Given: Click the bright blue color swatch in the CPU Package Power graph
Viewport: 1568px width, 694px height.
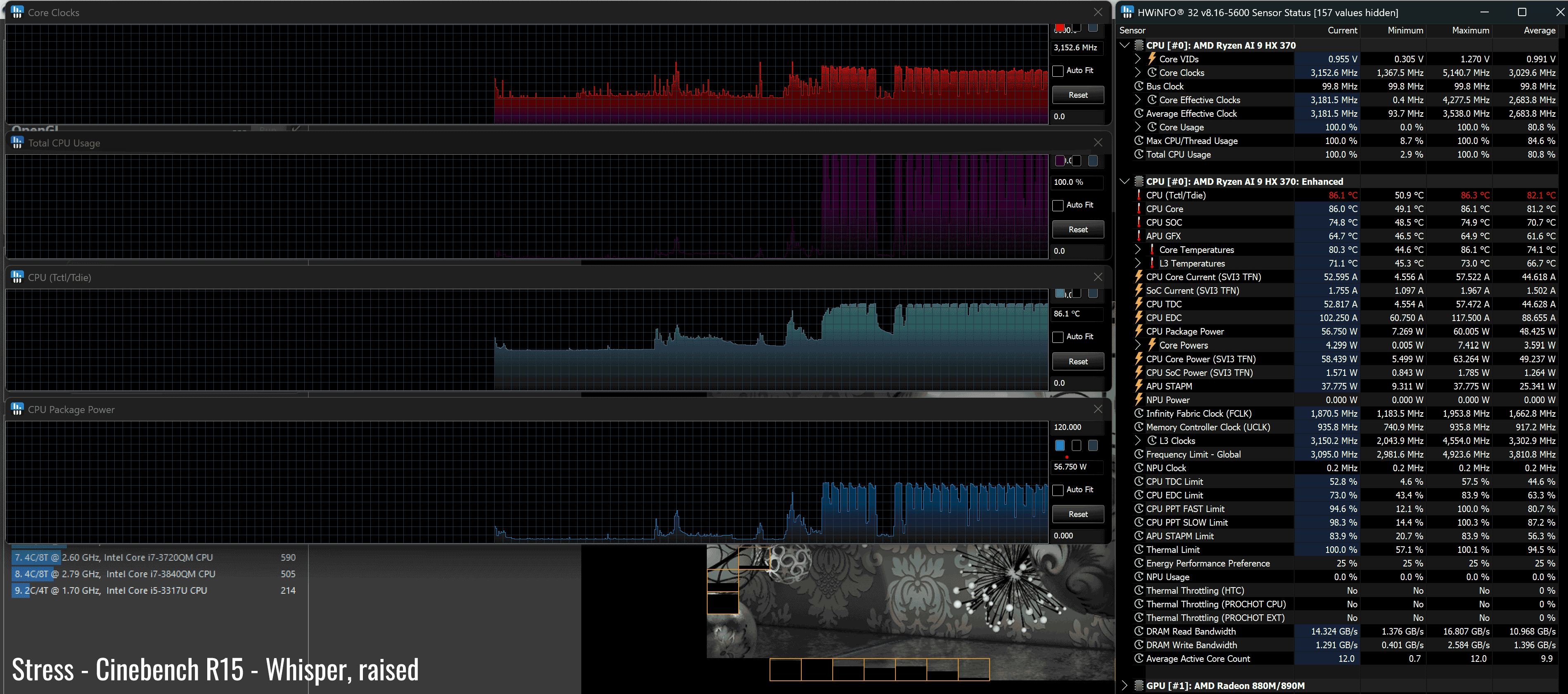Looking at the screenshot, I should pyautogui.click(x=1060, y=445).
